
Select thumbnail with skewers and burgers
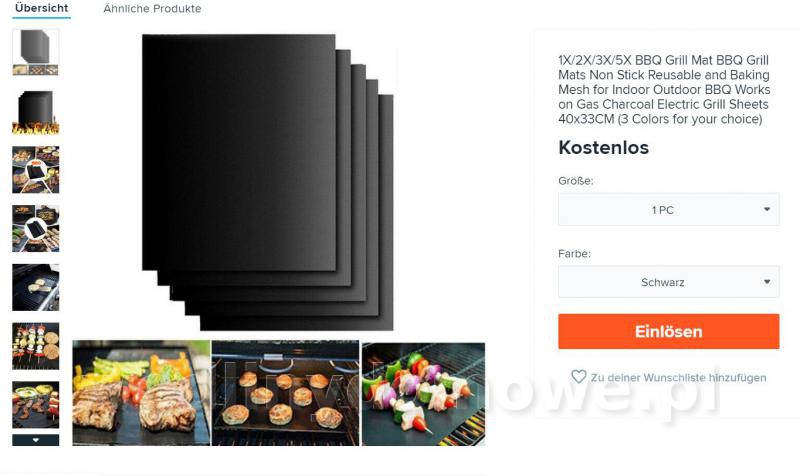coord(36,346)
